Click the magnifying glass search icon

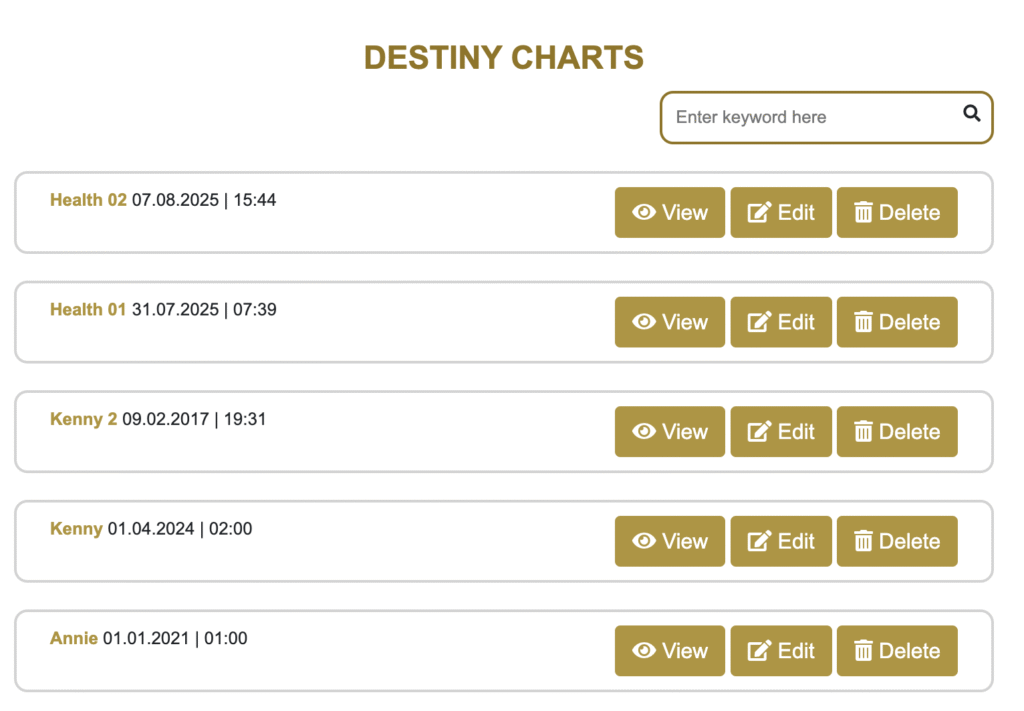coord(971,114)
